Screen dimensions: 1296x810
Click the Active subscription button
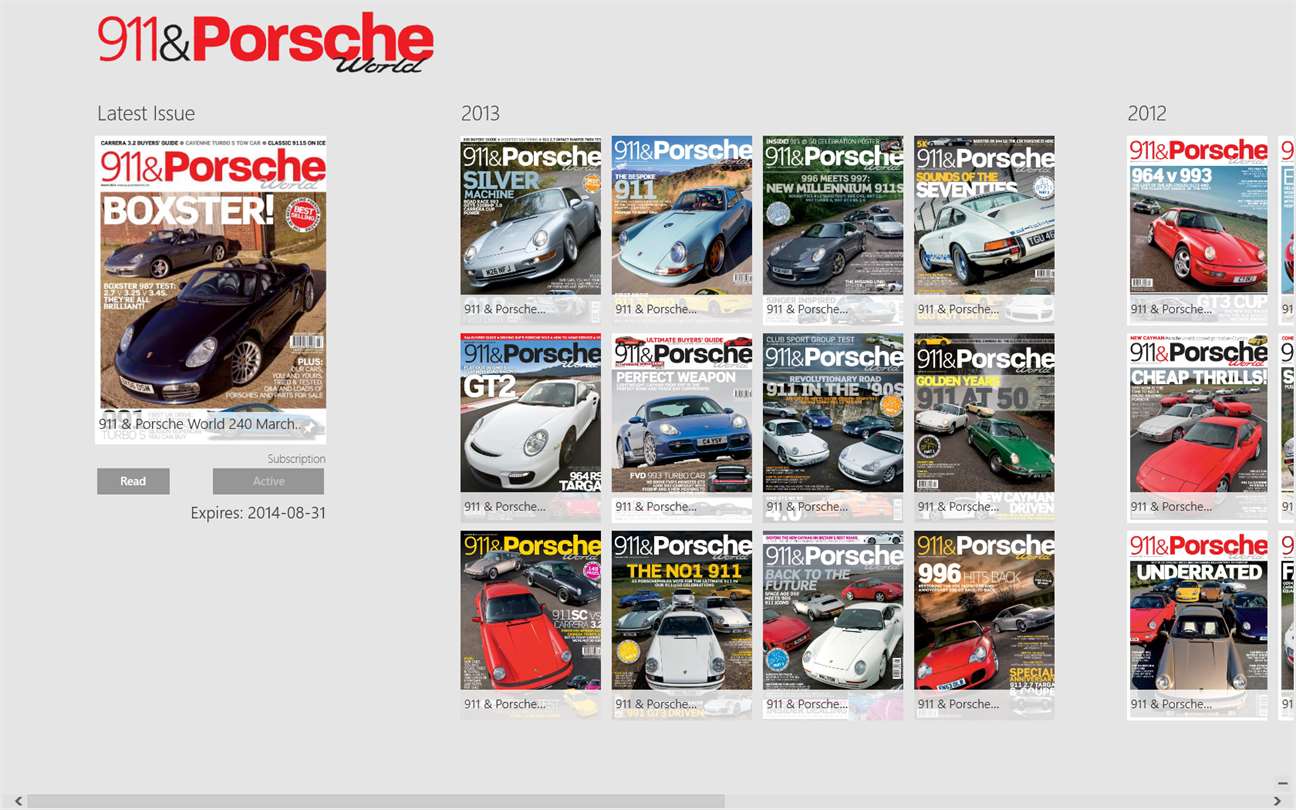coord(268,481)
